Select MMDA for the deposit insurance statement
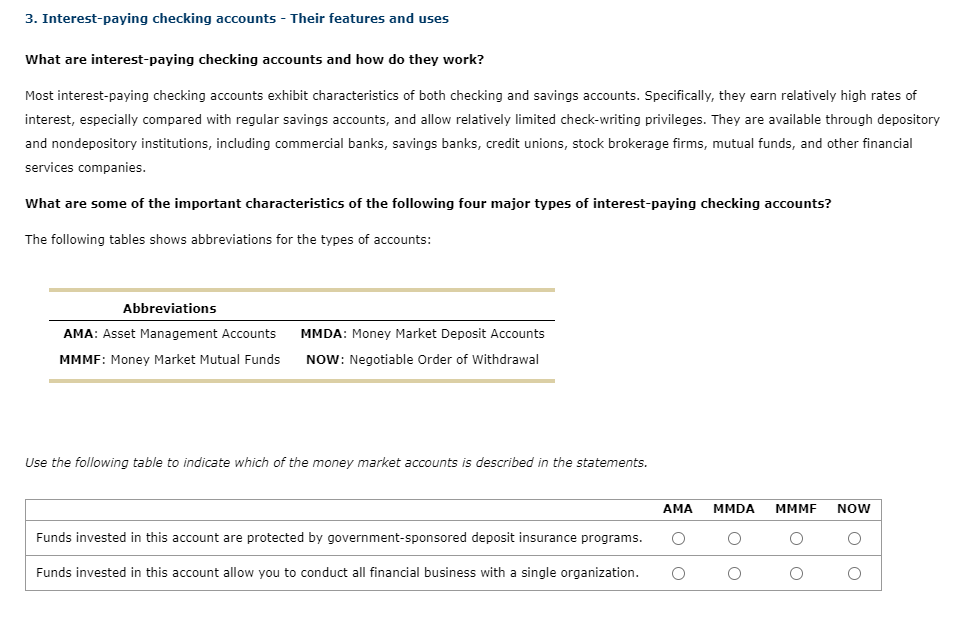This screenshot has height=622, width=955. (735, 540)
